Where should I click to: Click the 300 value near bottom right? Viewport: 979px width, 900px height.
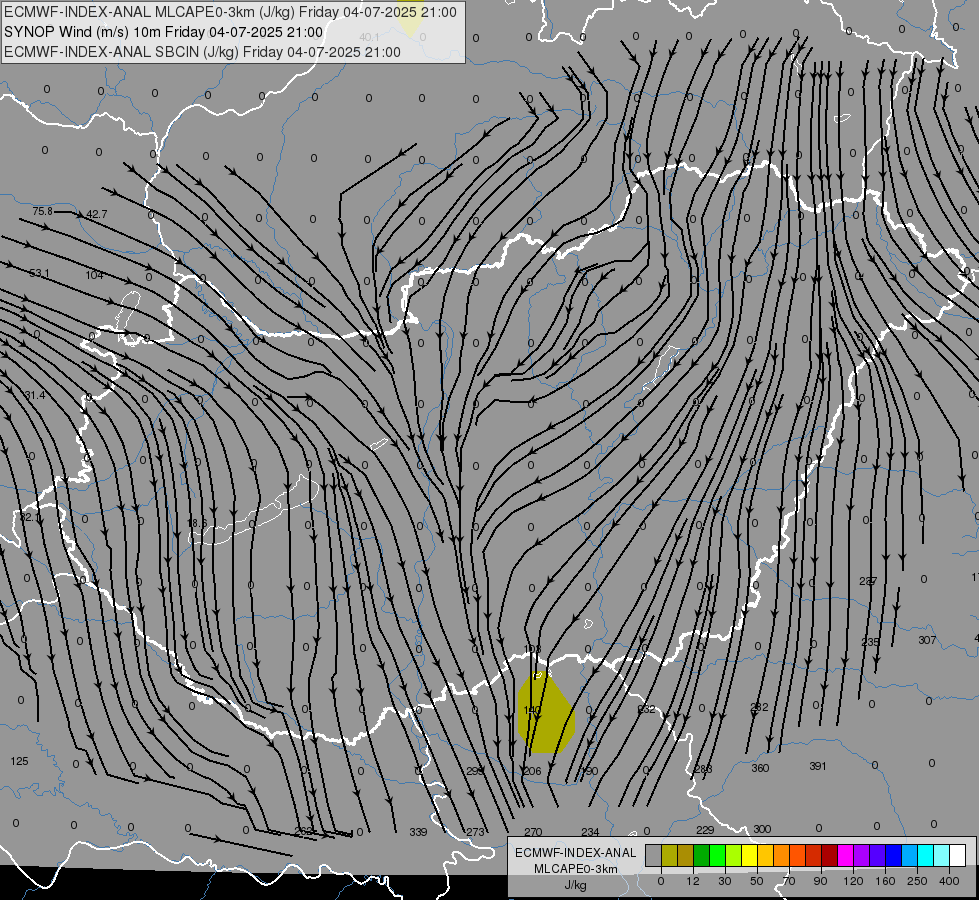click(x=762, y=829)
